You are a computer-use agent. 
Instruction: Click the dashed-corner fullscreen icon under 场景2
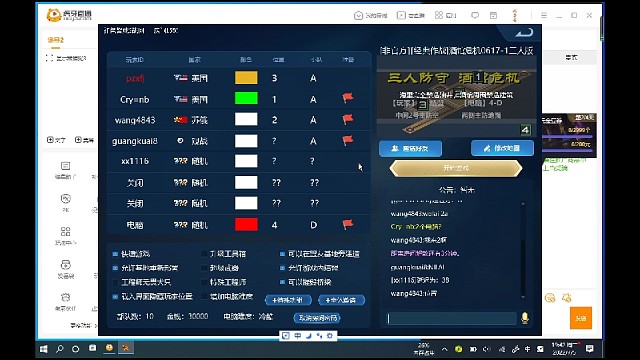49,58
